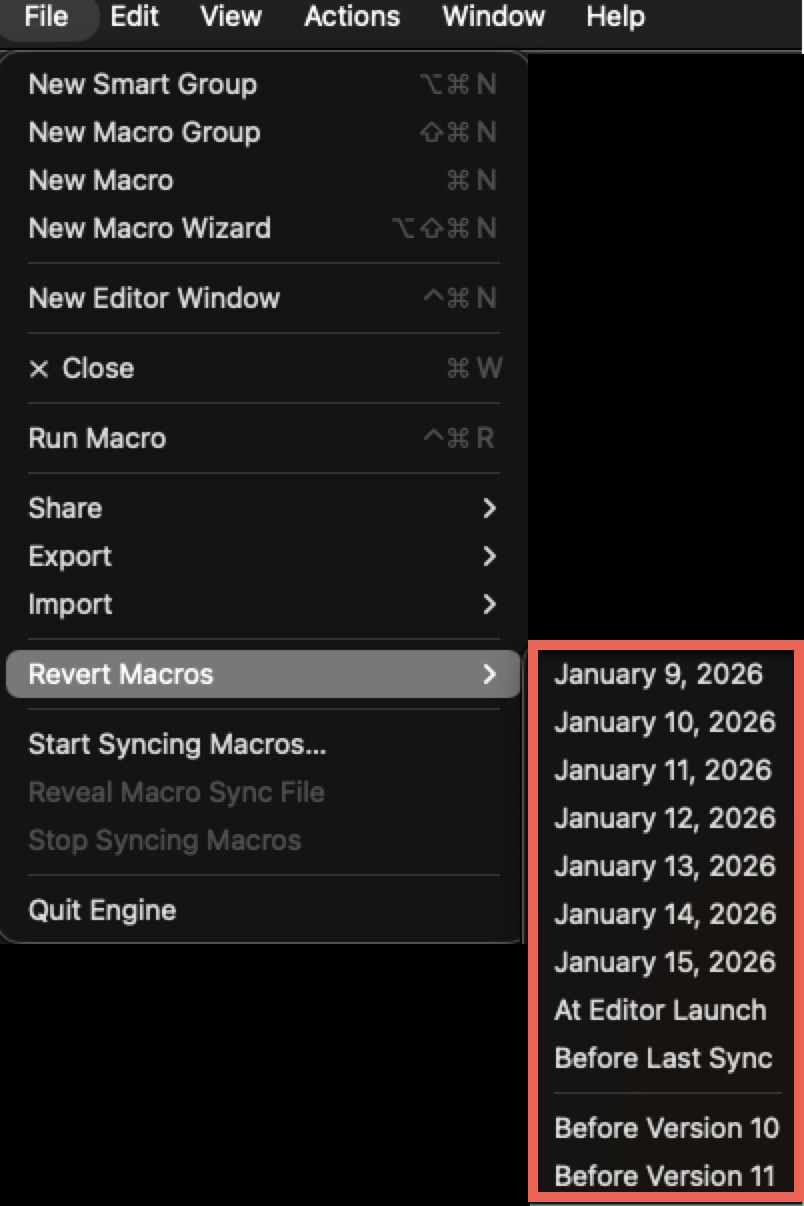
Task: Click Start Syncing Macros…
Action: (x=177, y=744)
